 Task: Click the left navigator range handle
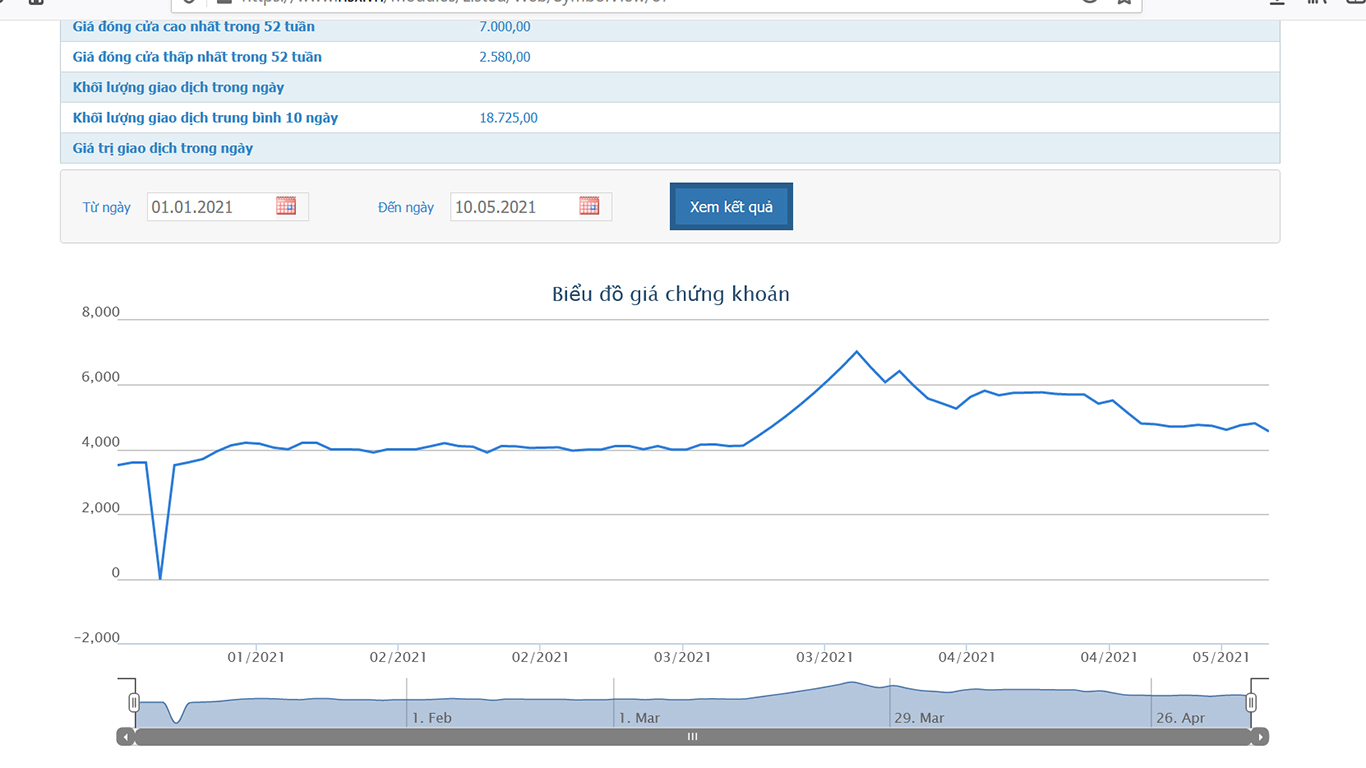point(134,703)
